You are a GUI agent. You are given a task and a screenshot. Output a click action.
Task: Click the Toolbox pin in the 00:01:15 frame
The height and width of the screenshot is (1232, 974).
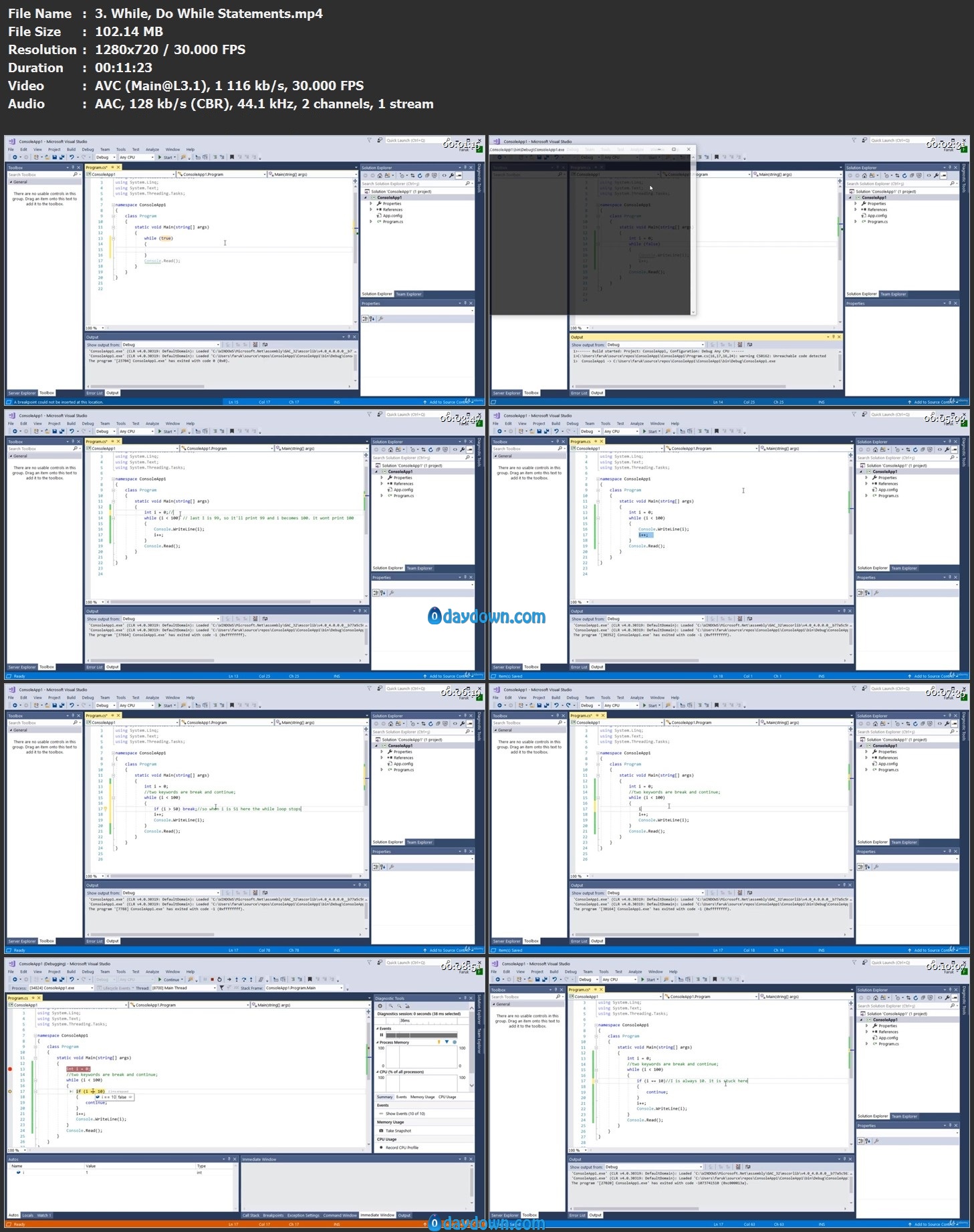point(73,167)
